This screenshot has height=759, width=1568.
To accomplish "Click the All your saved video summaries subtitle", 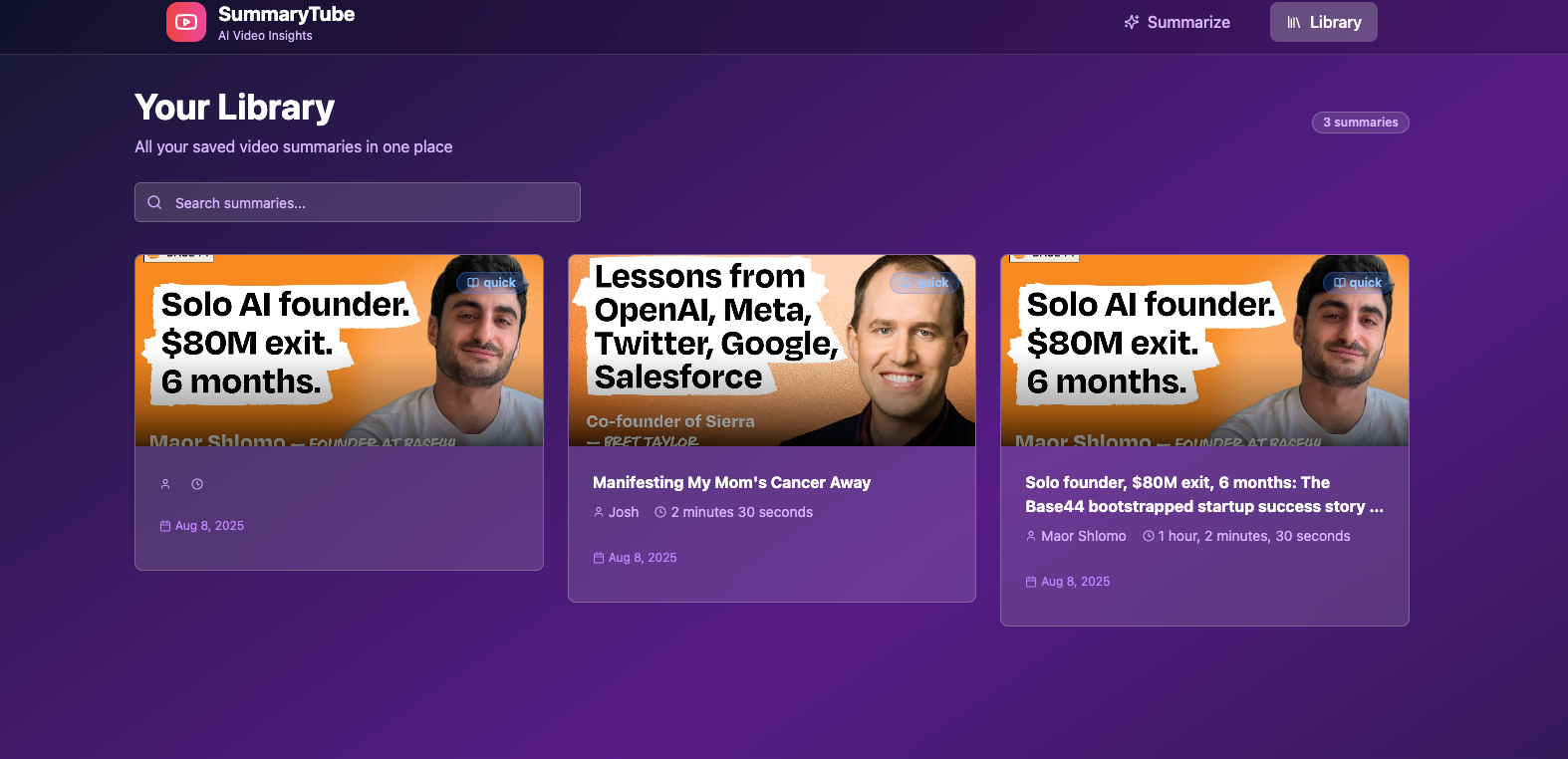I will [294, 146].
